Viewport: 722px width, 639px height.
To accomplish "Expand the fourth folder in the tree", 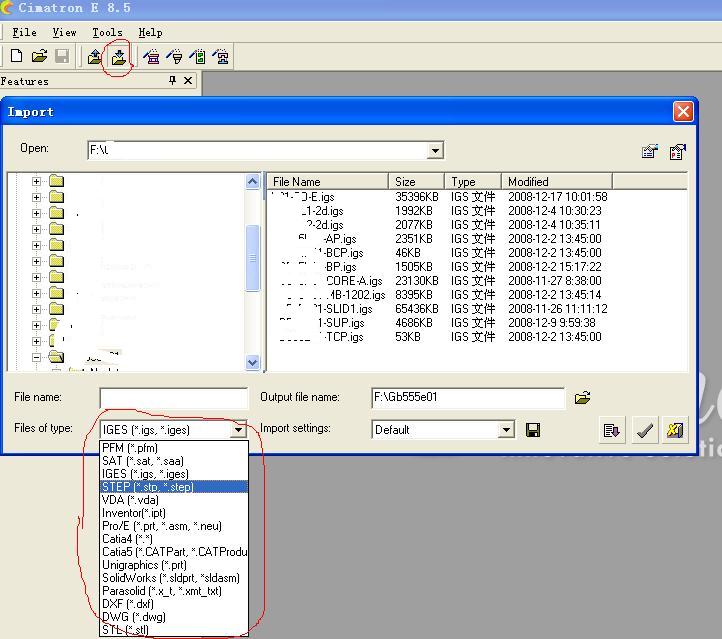I will click(36, 229).
